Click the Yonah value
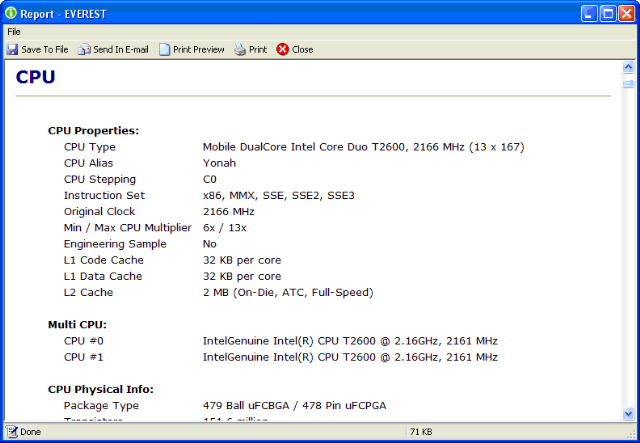 coord(220,163)
